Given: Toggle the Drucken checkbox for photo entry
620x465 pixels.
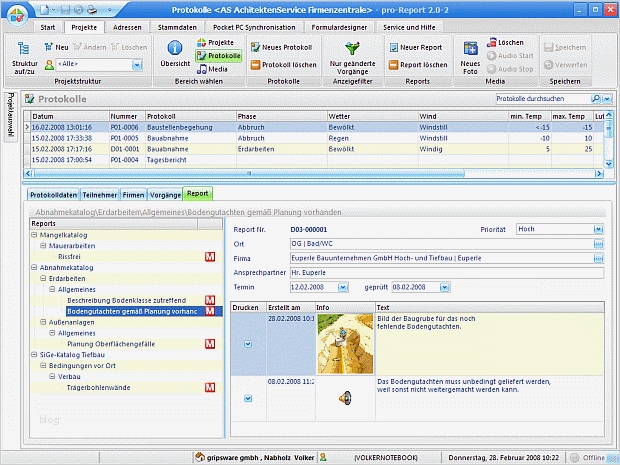Looking at the screenshot, I should point(248,344).
